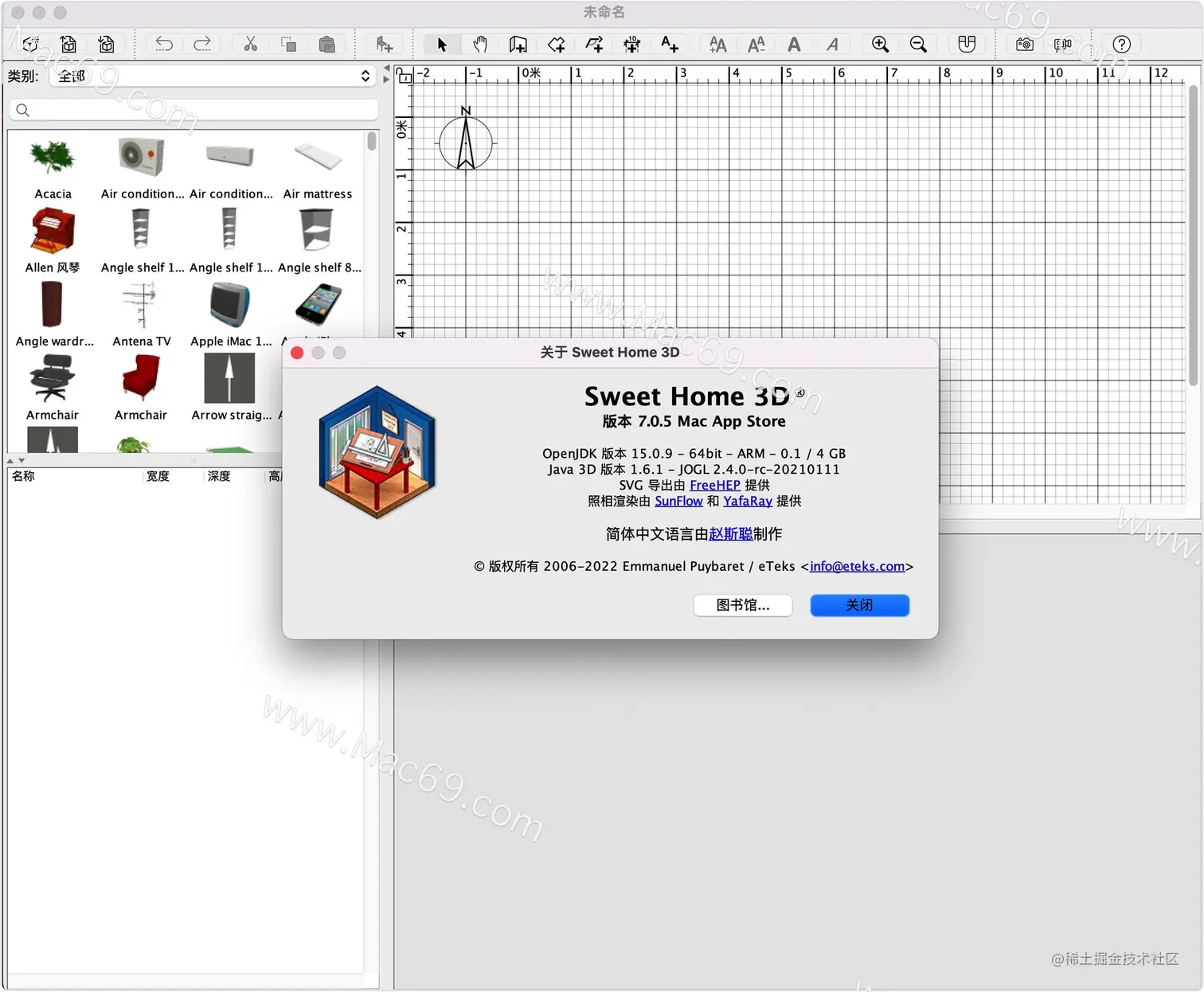
Task: Close the About dialog with red button
Action: (297, 353)
